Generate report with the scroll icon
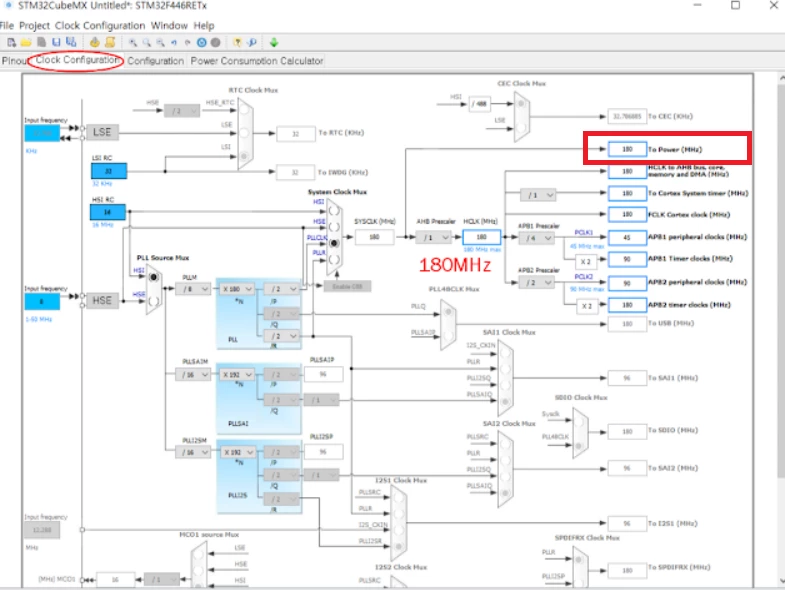 (110, 43)
